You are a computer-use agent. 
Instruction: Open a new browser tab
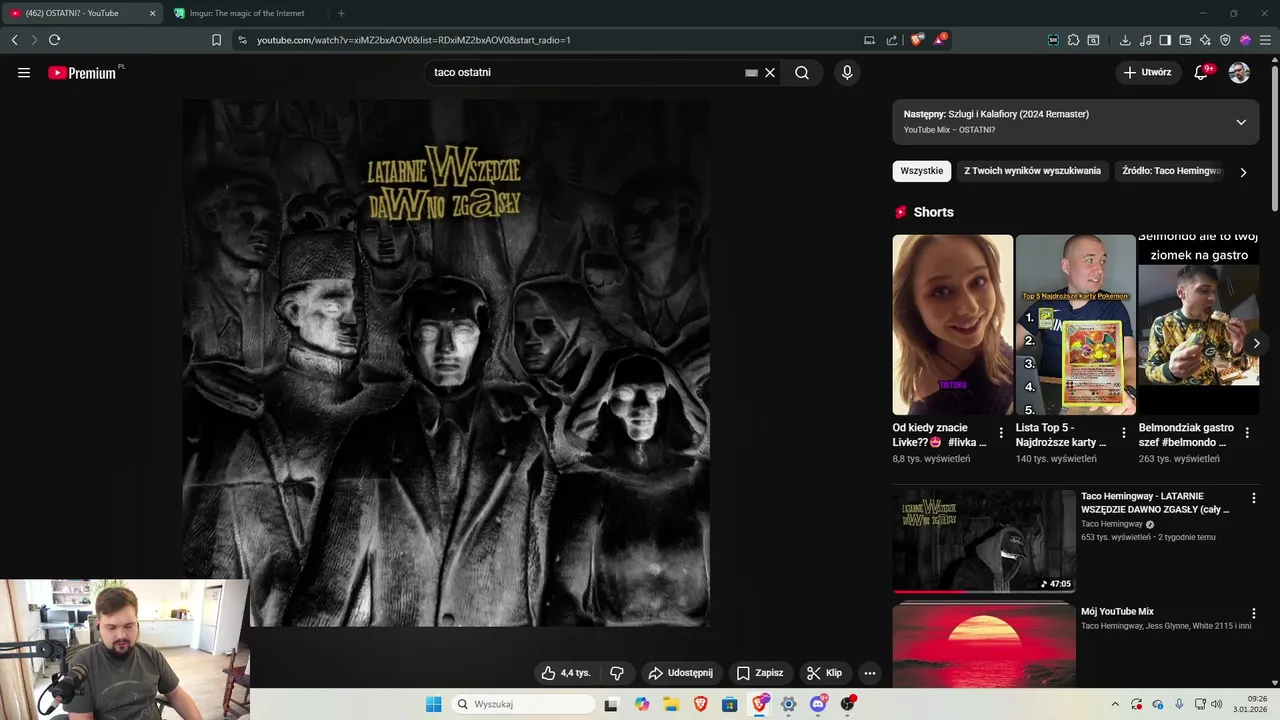pos(341,13)
